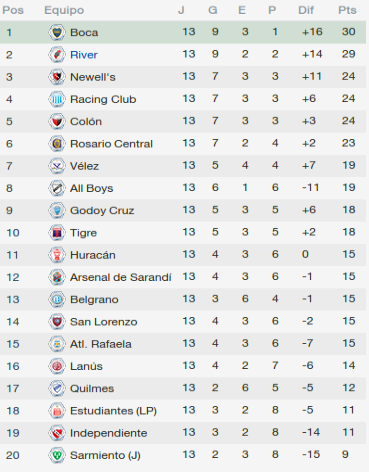Screen dimensions: 369x472
Task: Click the Independiente badge icon
Action: (57, 433)
